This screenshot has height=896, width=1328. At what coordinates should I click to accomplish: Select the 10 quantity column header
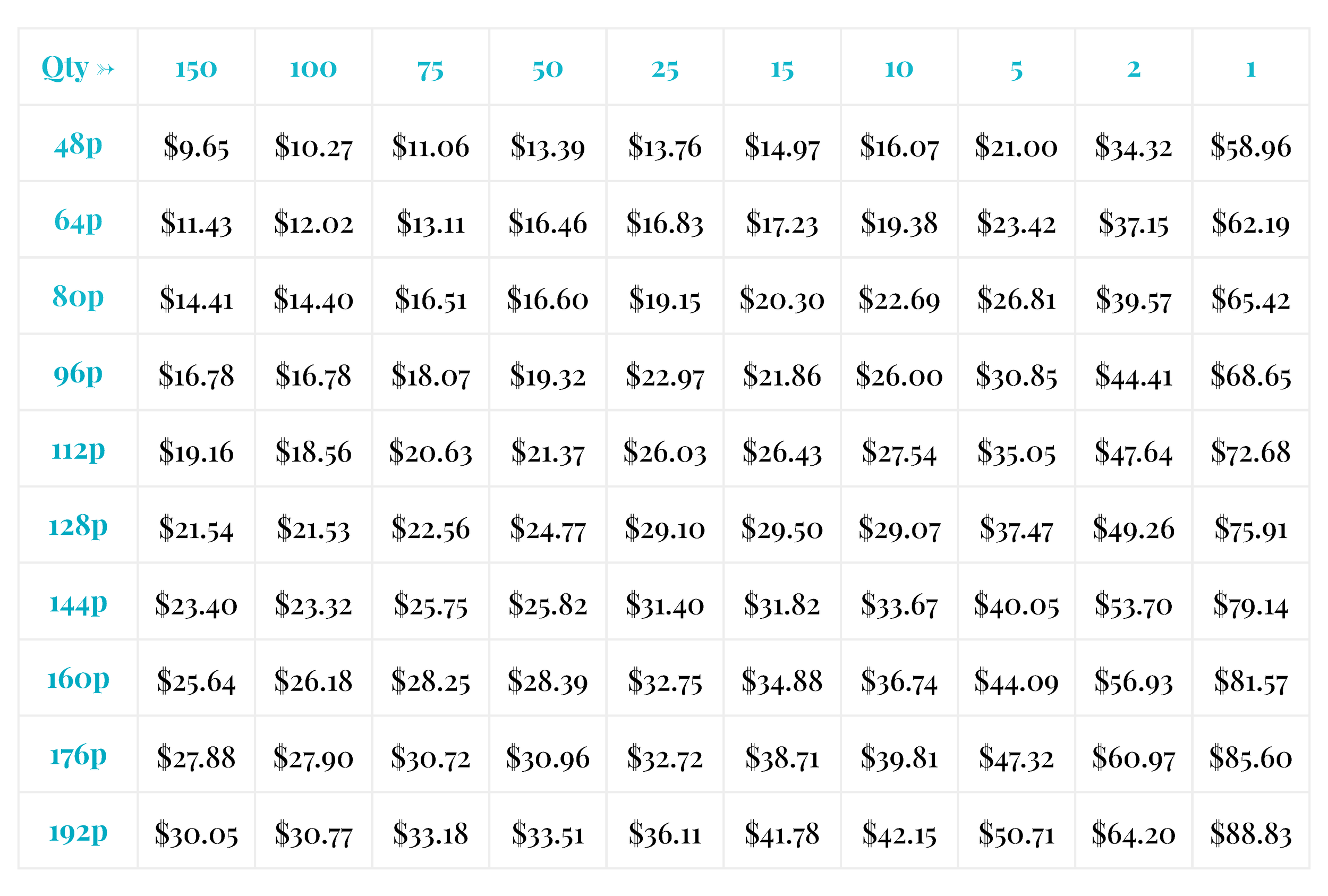click(x=899, y=67)
